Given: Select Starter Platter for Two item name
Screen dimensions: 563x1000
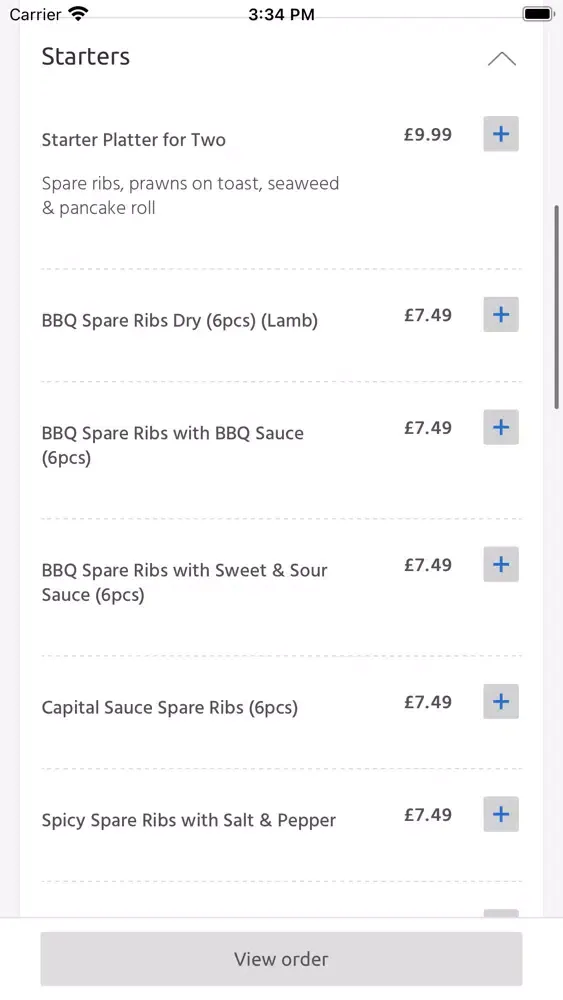Looking at the screenshot, I should pyautogui.click(x=133, y=140).
